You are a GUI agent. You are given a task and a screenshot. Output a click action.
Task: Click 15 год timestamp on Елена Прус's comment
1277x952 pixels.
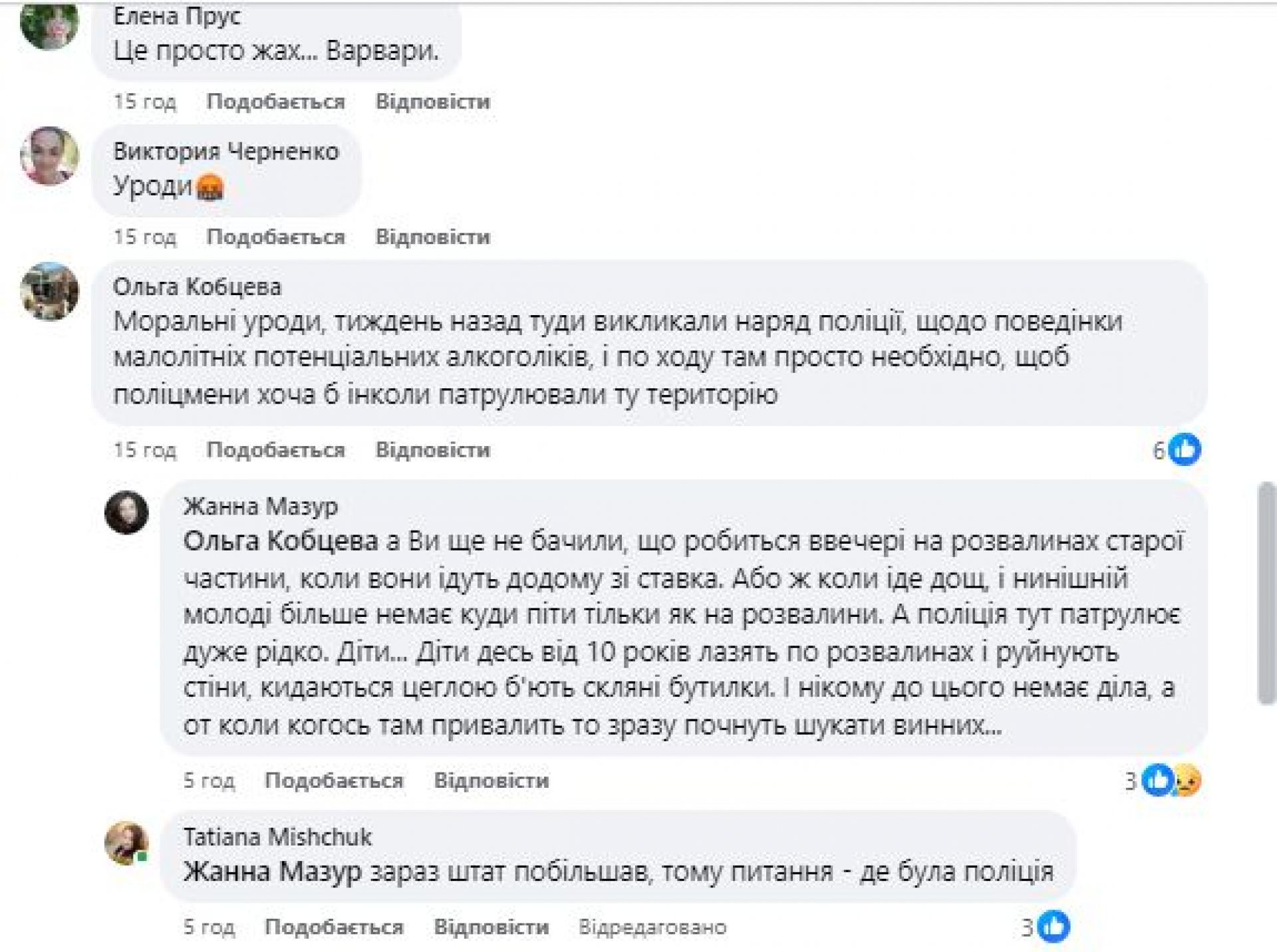click(144, 102)
